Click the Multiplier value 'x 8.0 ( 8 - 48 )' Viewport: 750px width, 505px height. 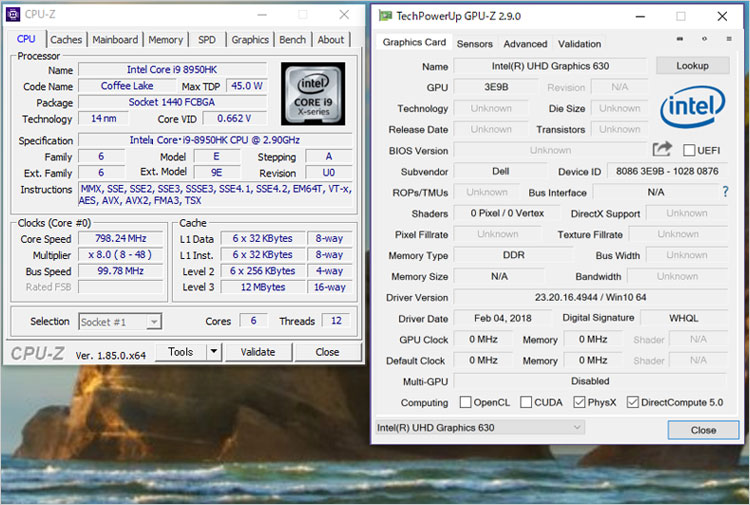coord(121,254)
